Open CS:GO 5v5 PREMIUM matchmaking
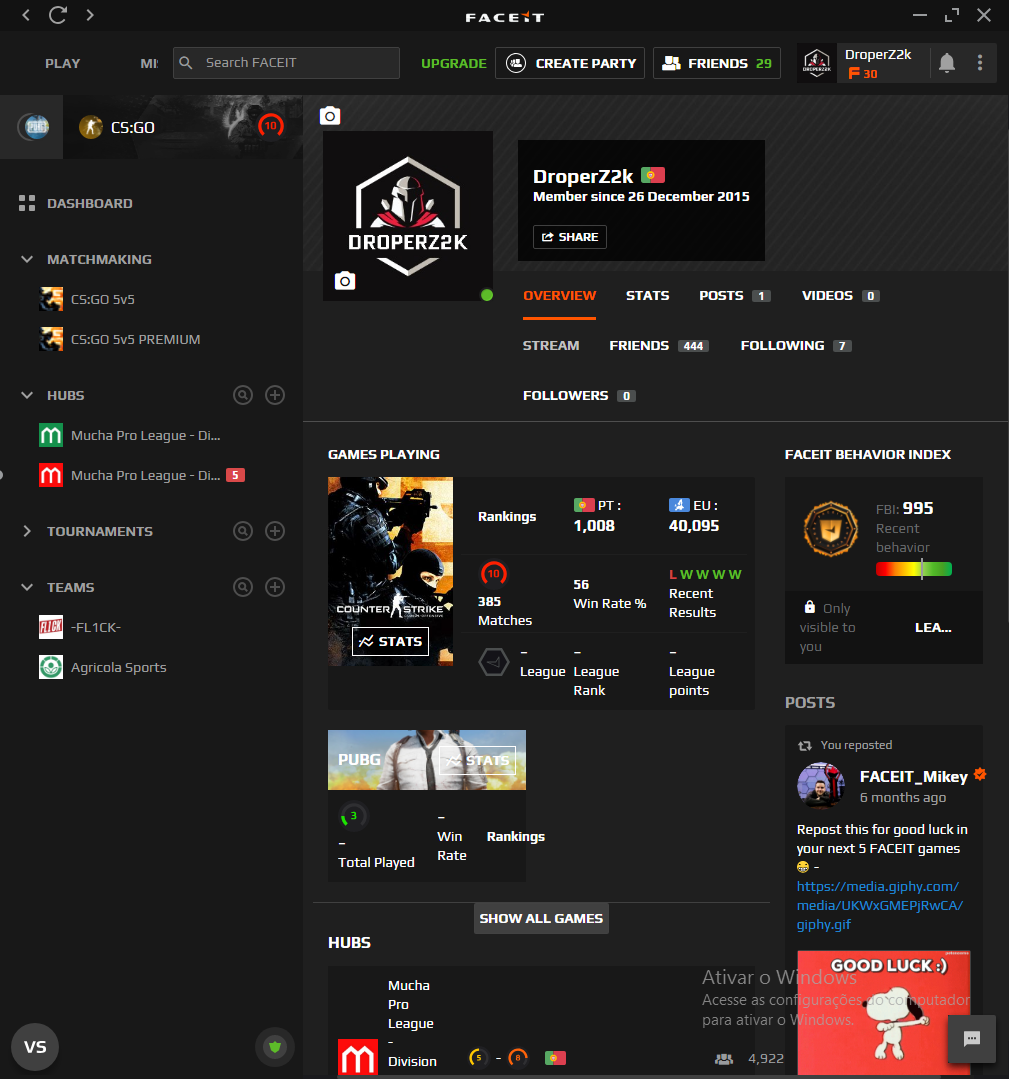The width and height of the screenshot is (1009, 1079). (120, 339)
